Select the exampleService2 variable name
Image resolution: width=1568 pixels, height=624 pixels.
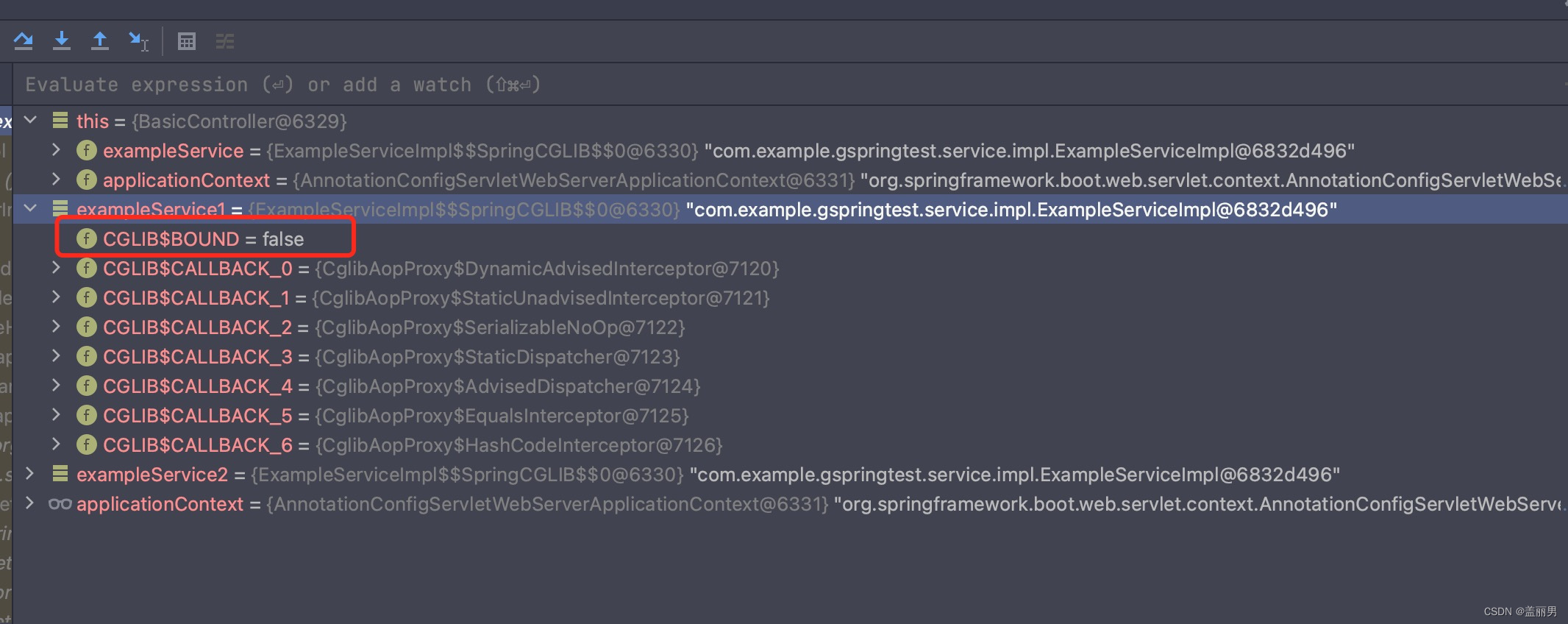(x=152, y=475)
